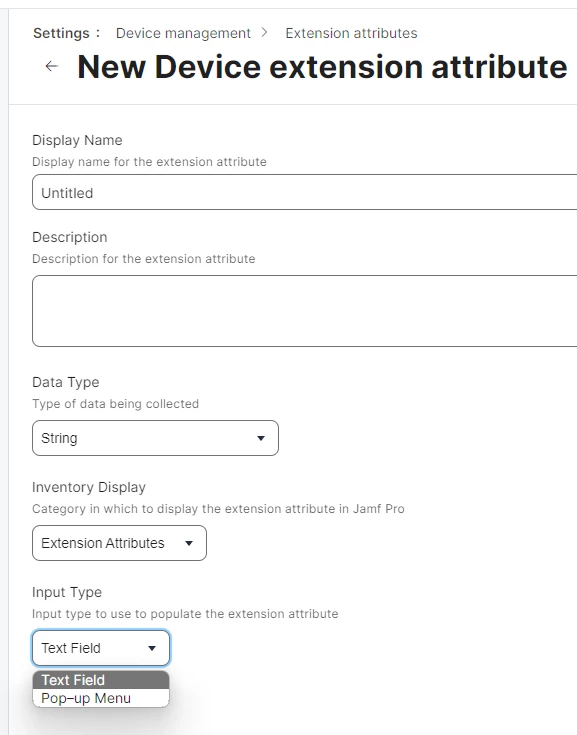Screen dimensions: 577x735
Task: Choose Pop-up Menu from the list
Action: 101,698
